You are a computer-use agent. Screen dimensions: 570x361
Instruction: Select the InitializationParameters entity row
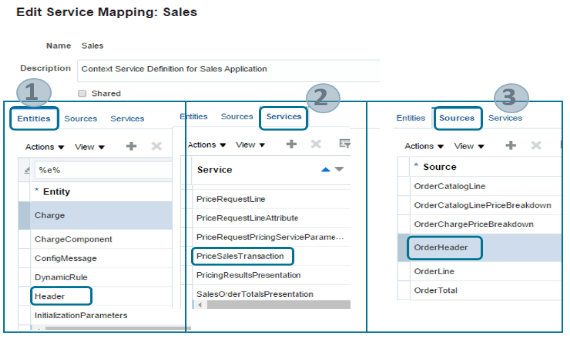(x=101, y=315)
